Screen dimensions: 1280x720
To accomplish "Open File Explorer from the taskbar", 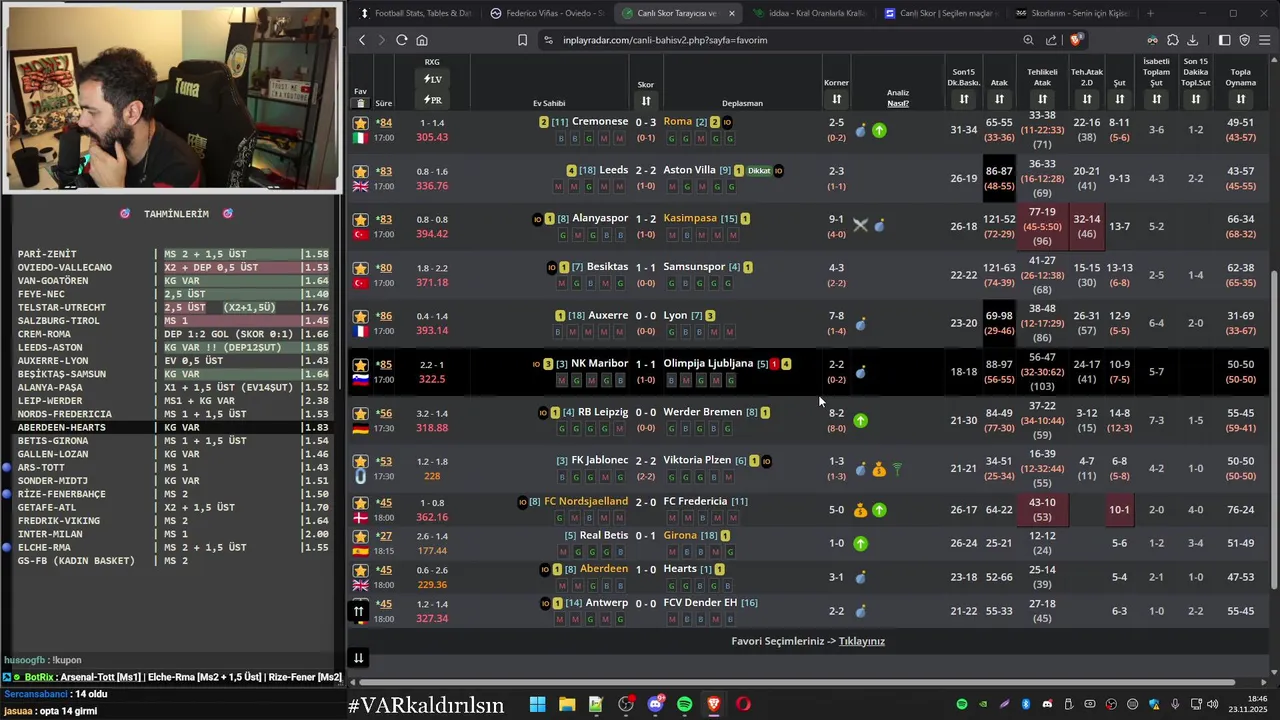I will pos(566,704).
